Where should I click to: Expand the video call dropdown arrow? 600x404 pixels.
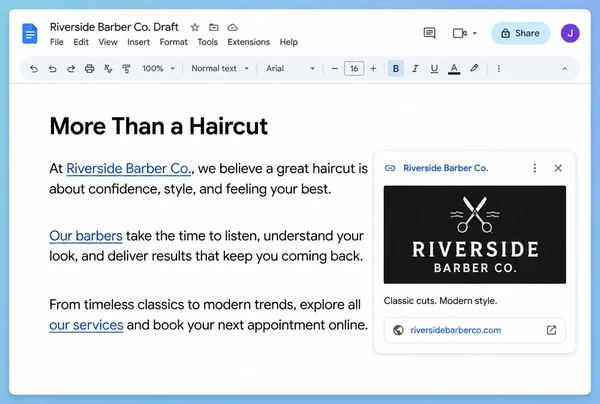point(474,33)
